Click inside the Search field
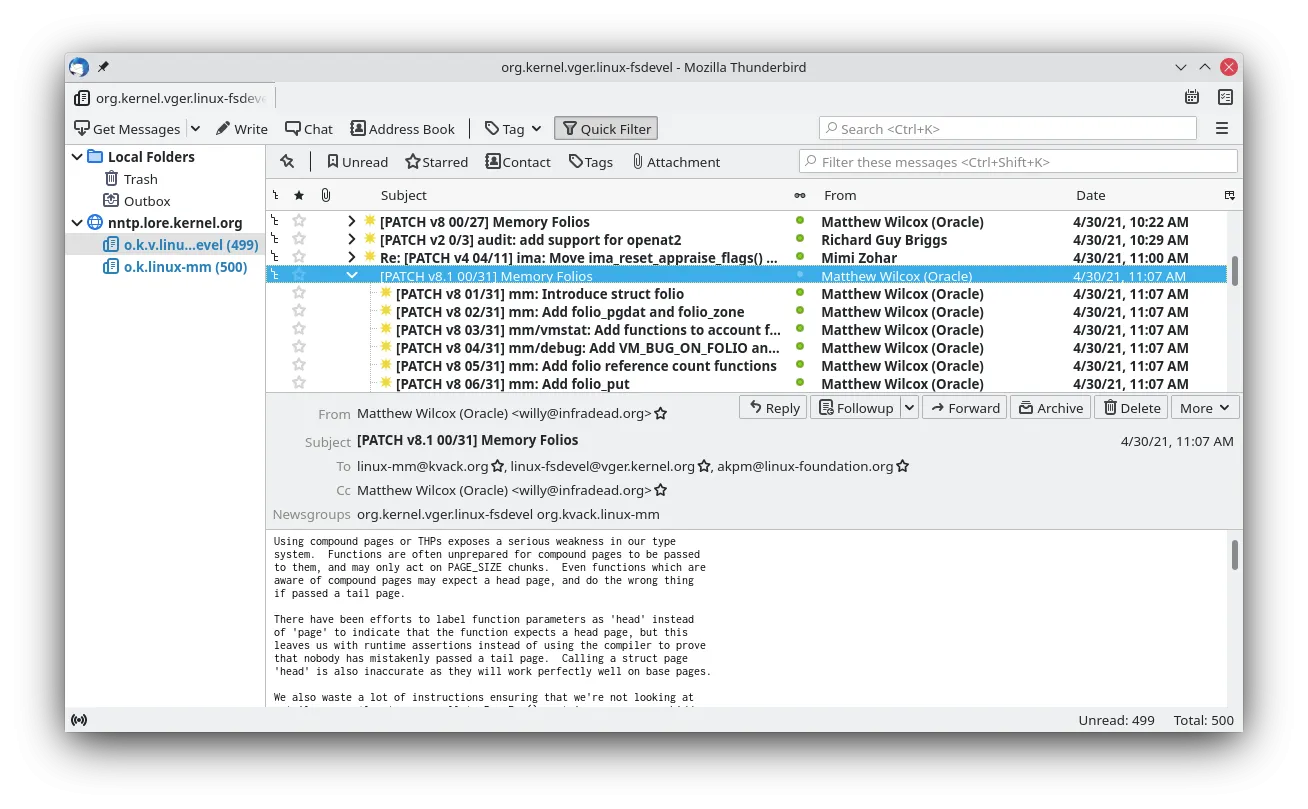The image size is (1308, 809). point(1006,128)
